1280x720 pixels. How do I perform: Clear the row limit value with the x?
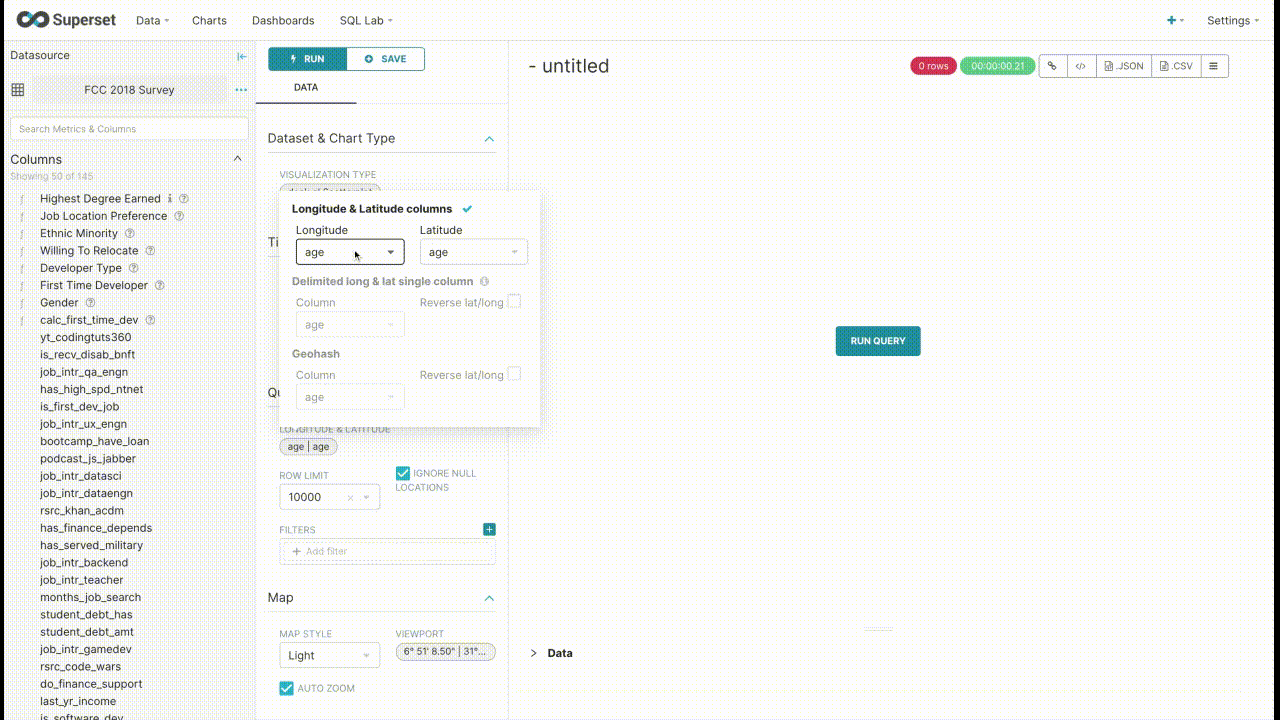click(350, 498)
